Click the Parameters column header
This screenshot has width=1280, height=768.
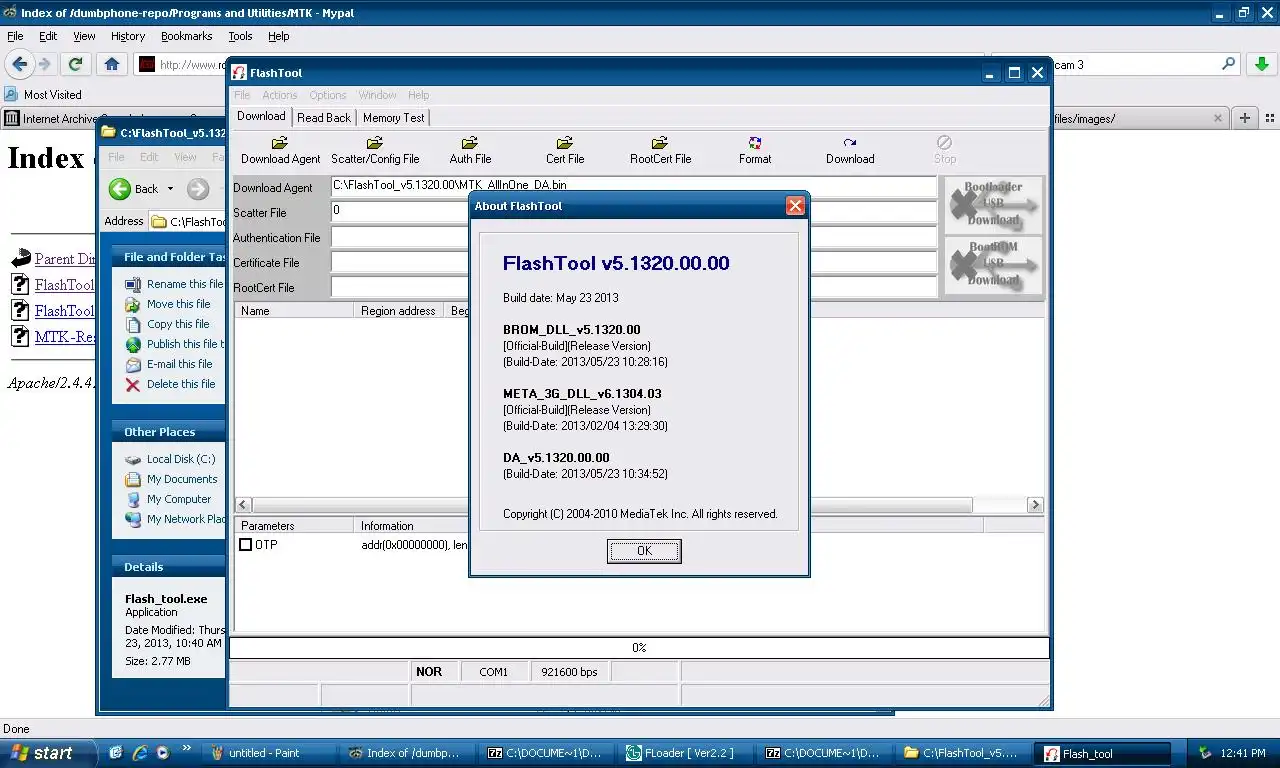point(294,525)
